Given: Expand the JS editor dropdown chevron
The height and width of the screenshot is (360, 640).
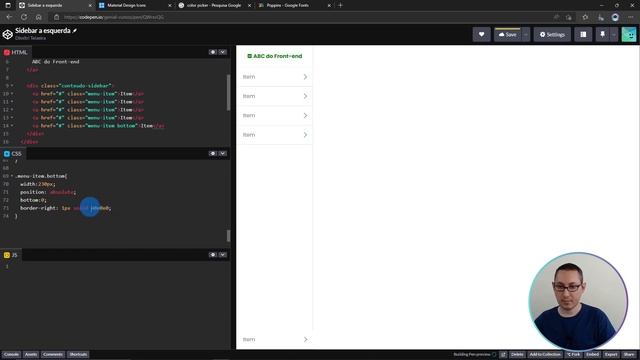Looking at the screenshot, I should pyautogui.click(x=222, y=255).
